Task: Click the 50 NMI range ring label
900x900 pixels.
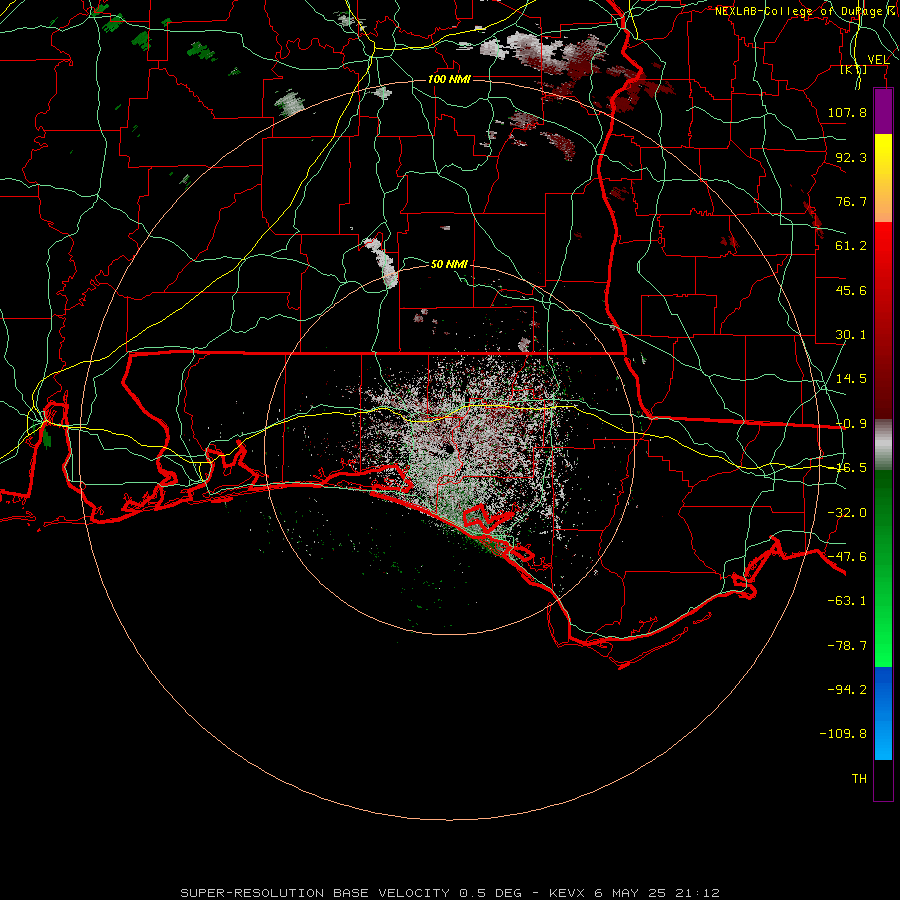Action: click(x=449, y=264)
